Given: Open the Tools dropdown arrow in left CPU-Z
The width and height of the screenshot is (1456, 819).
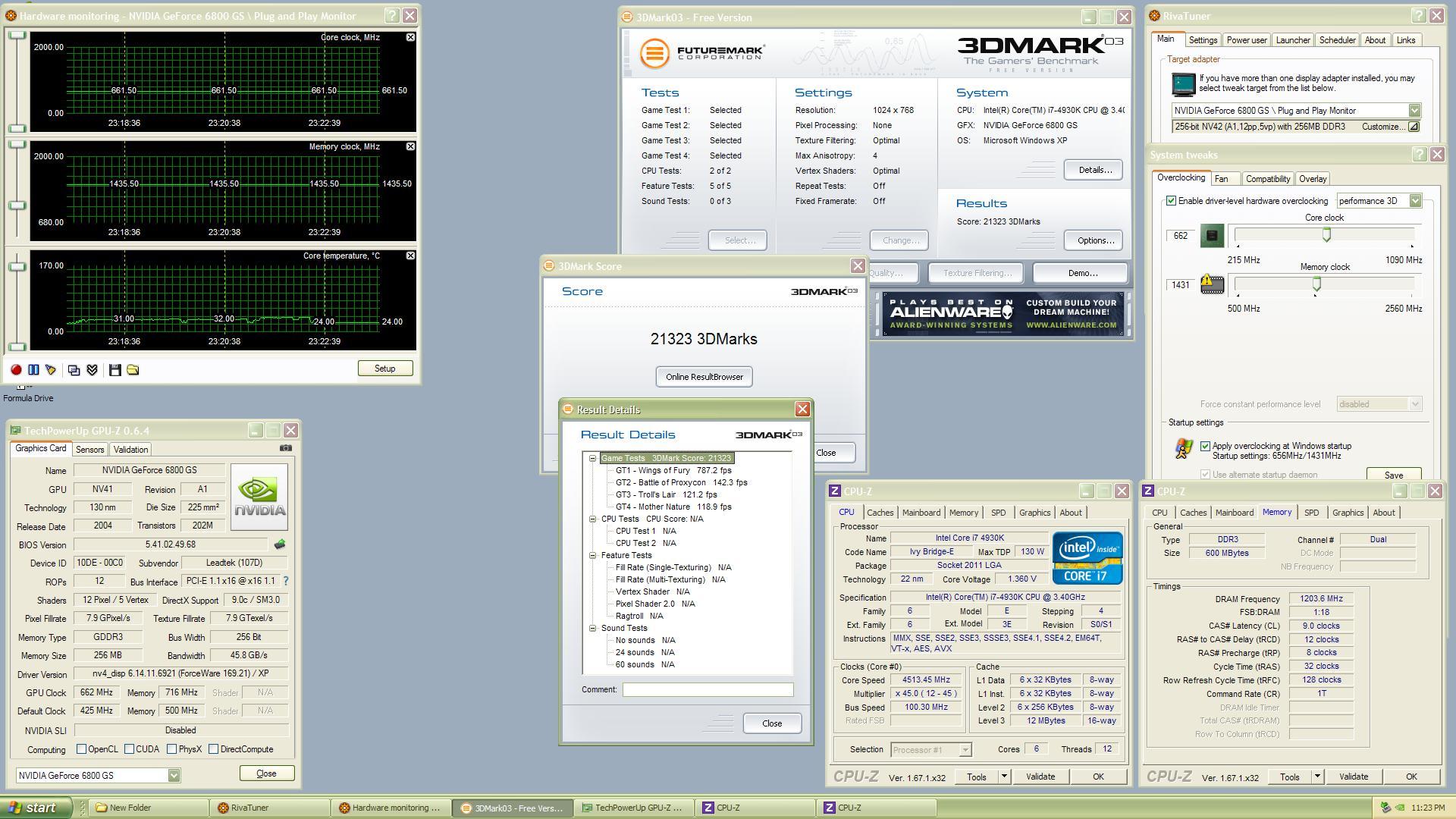Looking at the screenshot, I should [x=1004, y=777].
